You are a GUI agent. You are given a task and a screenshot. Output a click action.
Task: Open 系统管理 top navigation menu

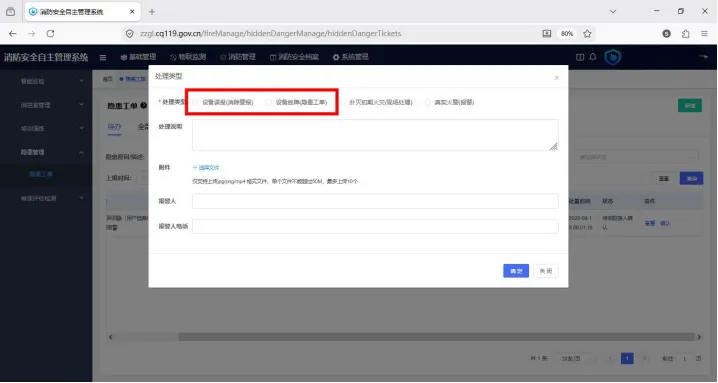tap(350, 57)
